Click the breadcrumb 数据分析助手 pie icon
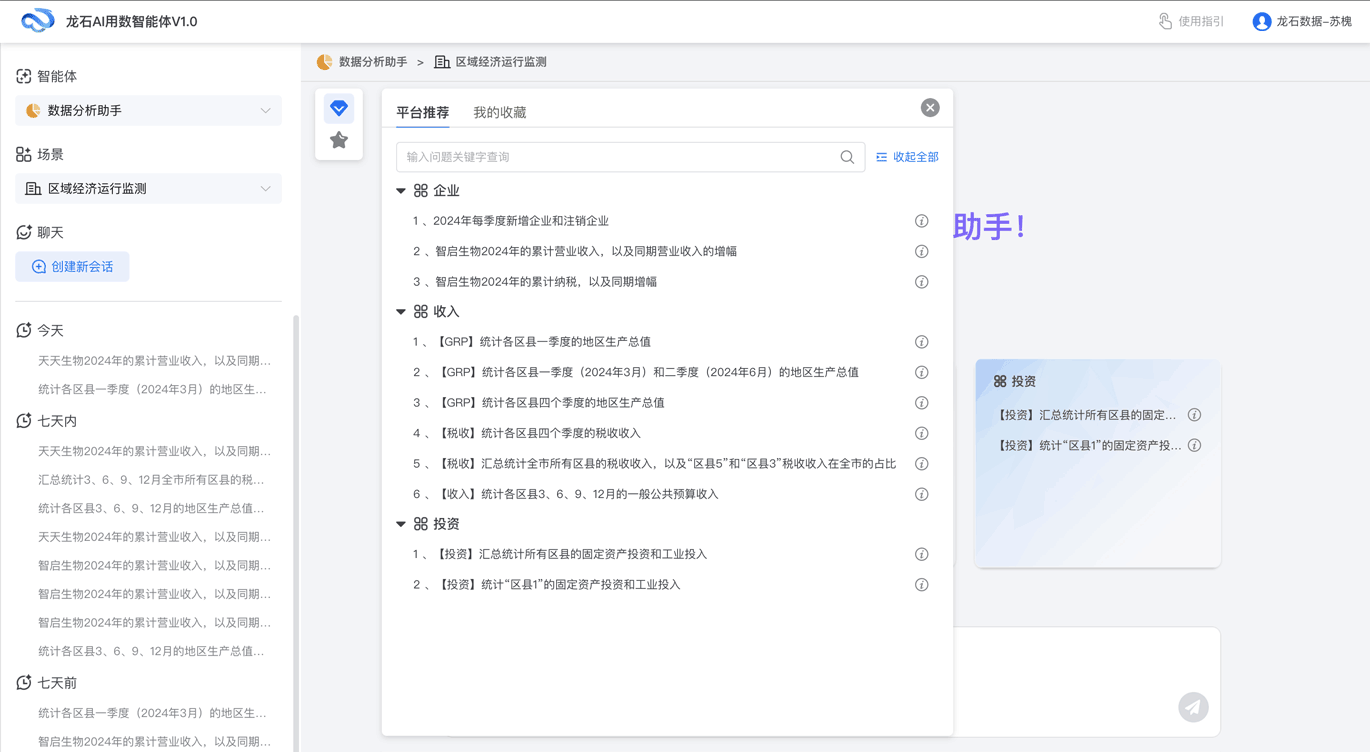Screen dimensions: 1370x752 point(324,61)
